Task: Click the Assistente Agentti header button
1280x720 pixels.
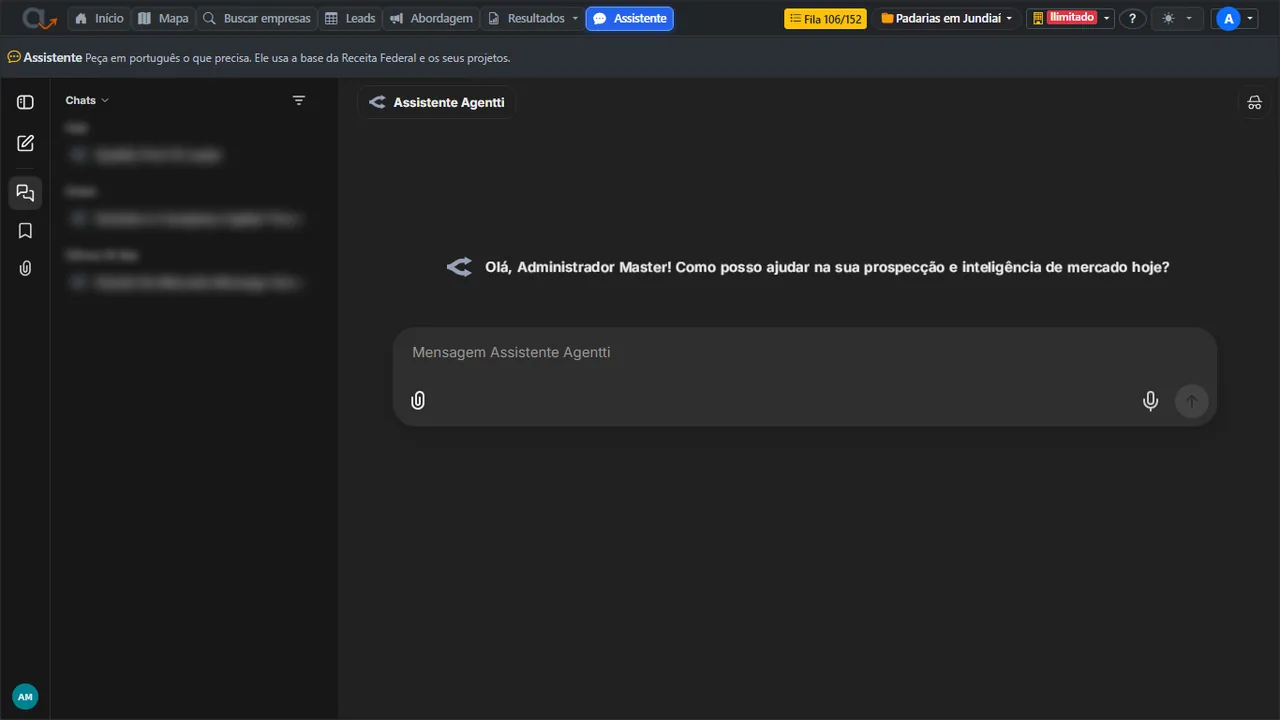Action: tap(437, 102)
